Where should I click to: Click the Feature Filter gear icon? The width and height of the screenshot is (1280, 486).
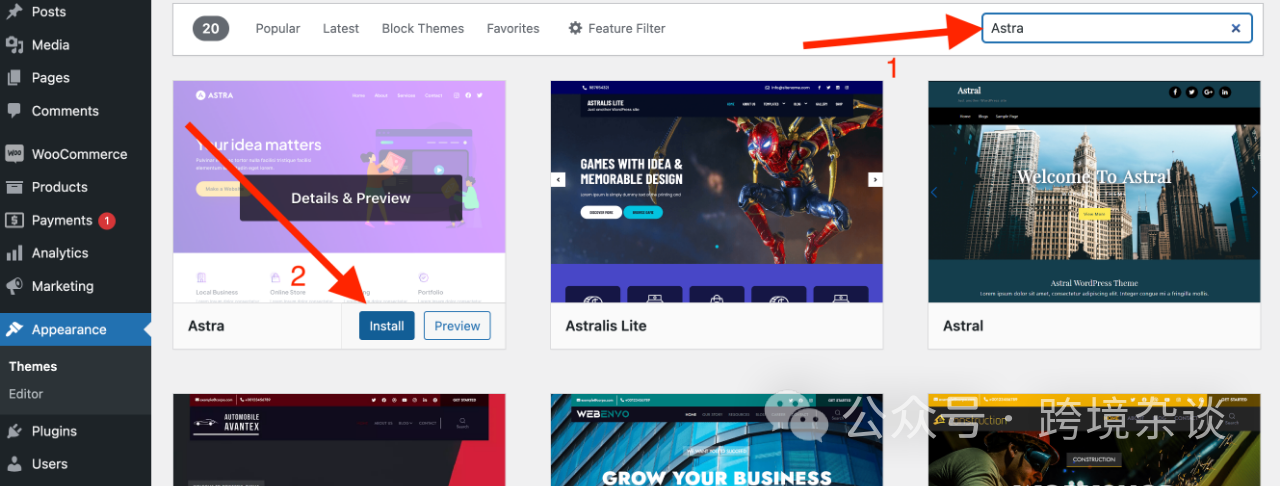575,28
